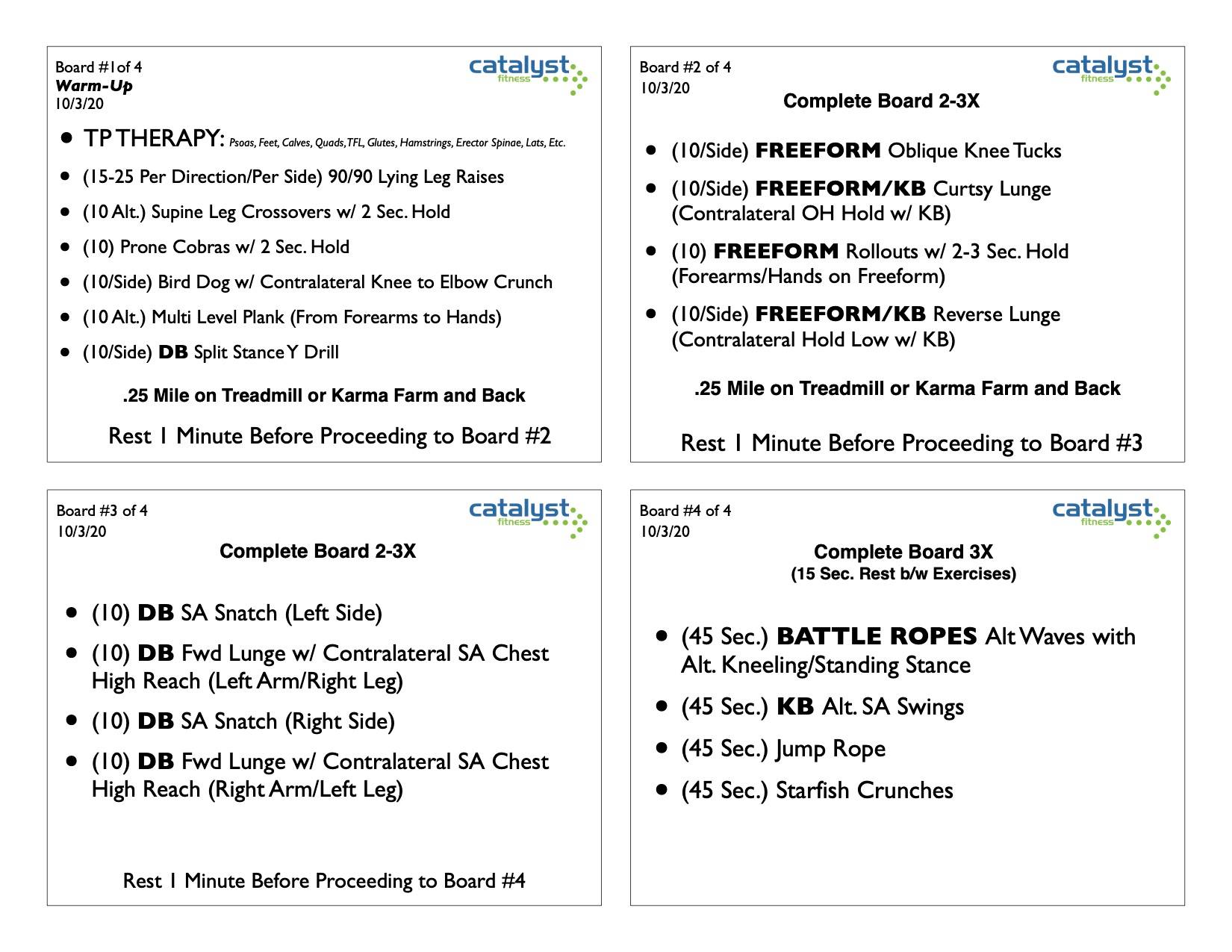
Task: Click 'Rest 1 Minute Before Proceeding to Board #4'
Action: point(324,881)
